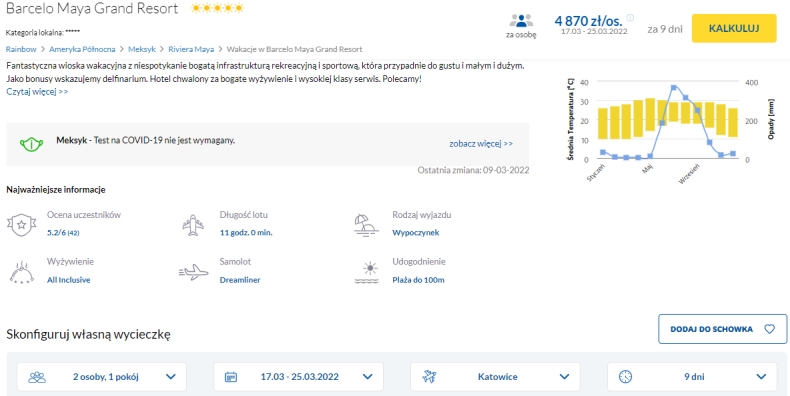Open the 'Czytaj więcej >>' link

coord(37,92)
